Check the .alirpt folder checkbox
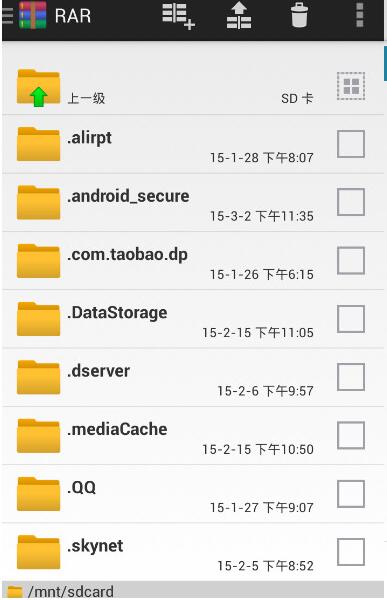This screenshot has width=387, height=600. [x=351, y=144]
